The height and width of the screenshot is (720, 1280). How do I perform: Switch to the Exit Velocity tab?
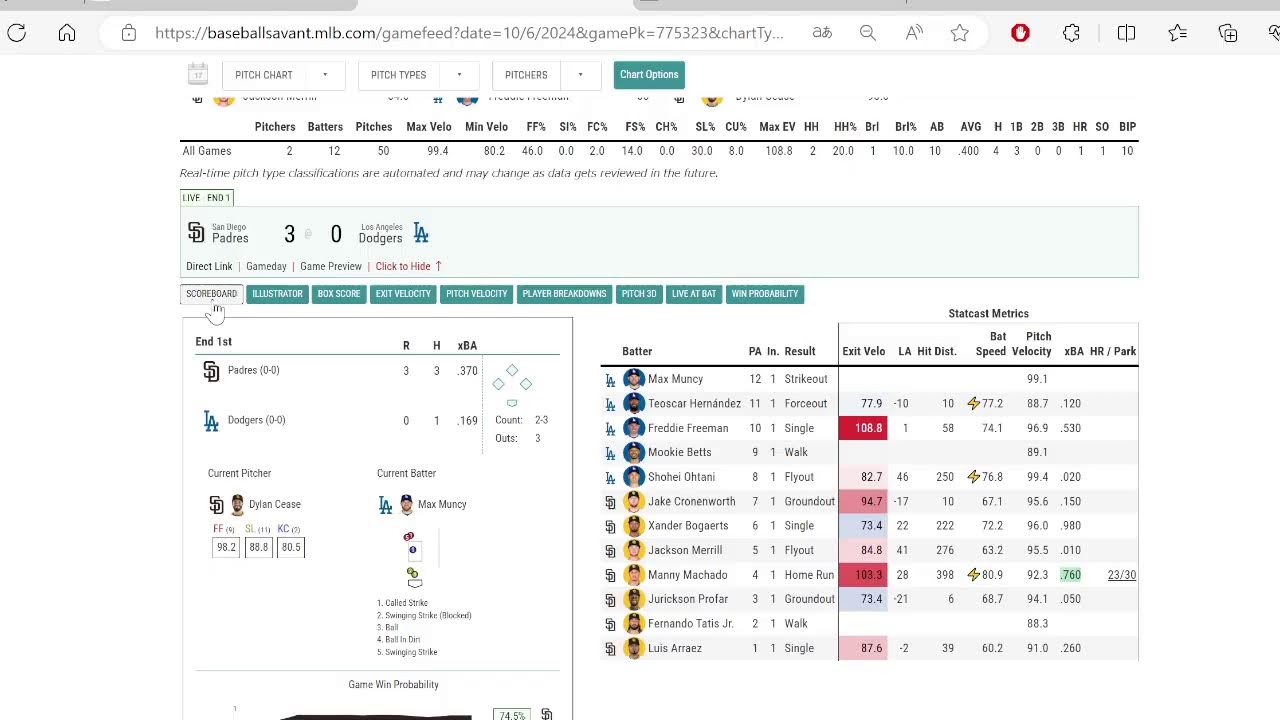403,294
